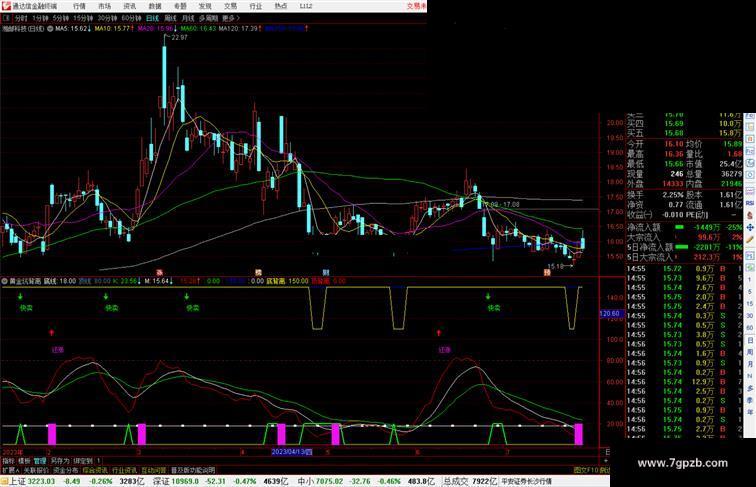Open the 市场 menu
Screen dimensions: 756x487
(105, 6)
